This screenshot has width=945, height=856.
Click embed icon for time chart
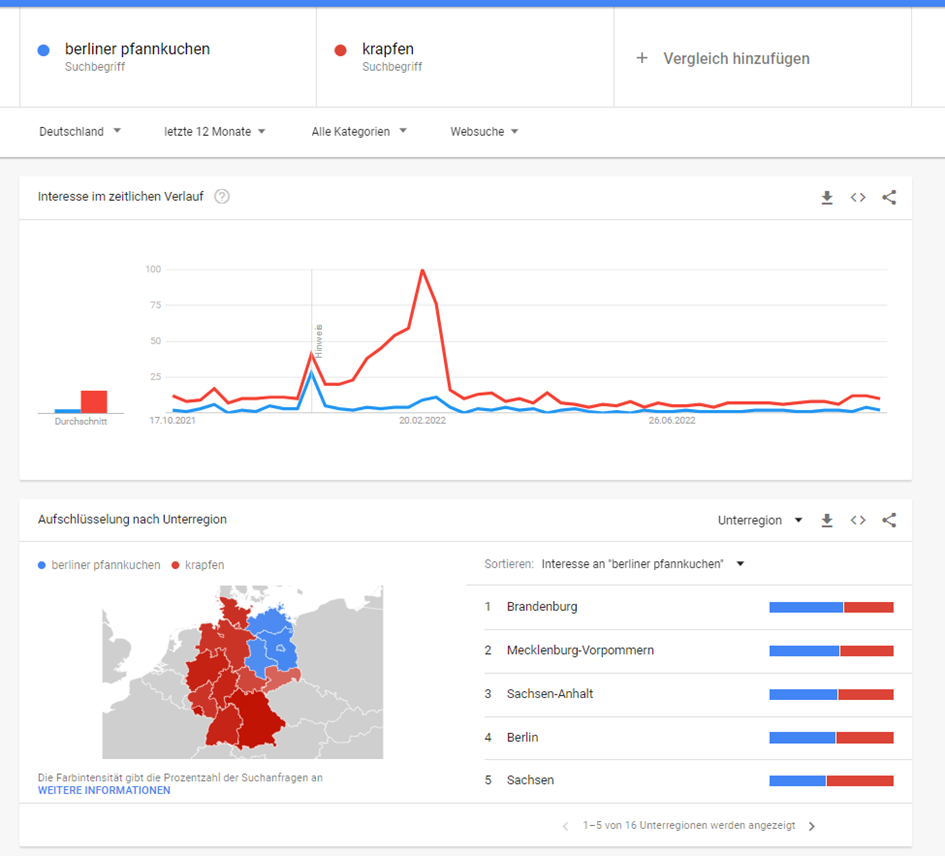[858, 197]
